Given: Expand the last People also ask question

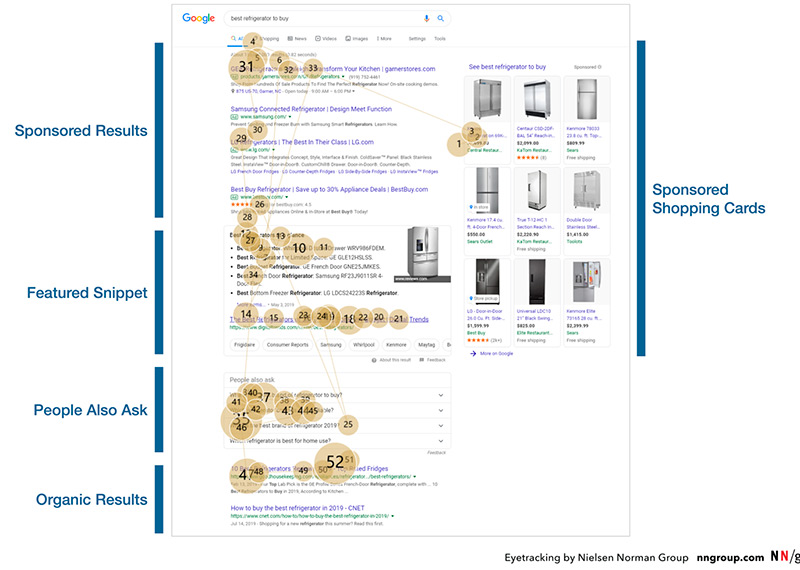Looking at the screenshot, I should click(x=441, y=440).
